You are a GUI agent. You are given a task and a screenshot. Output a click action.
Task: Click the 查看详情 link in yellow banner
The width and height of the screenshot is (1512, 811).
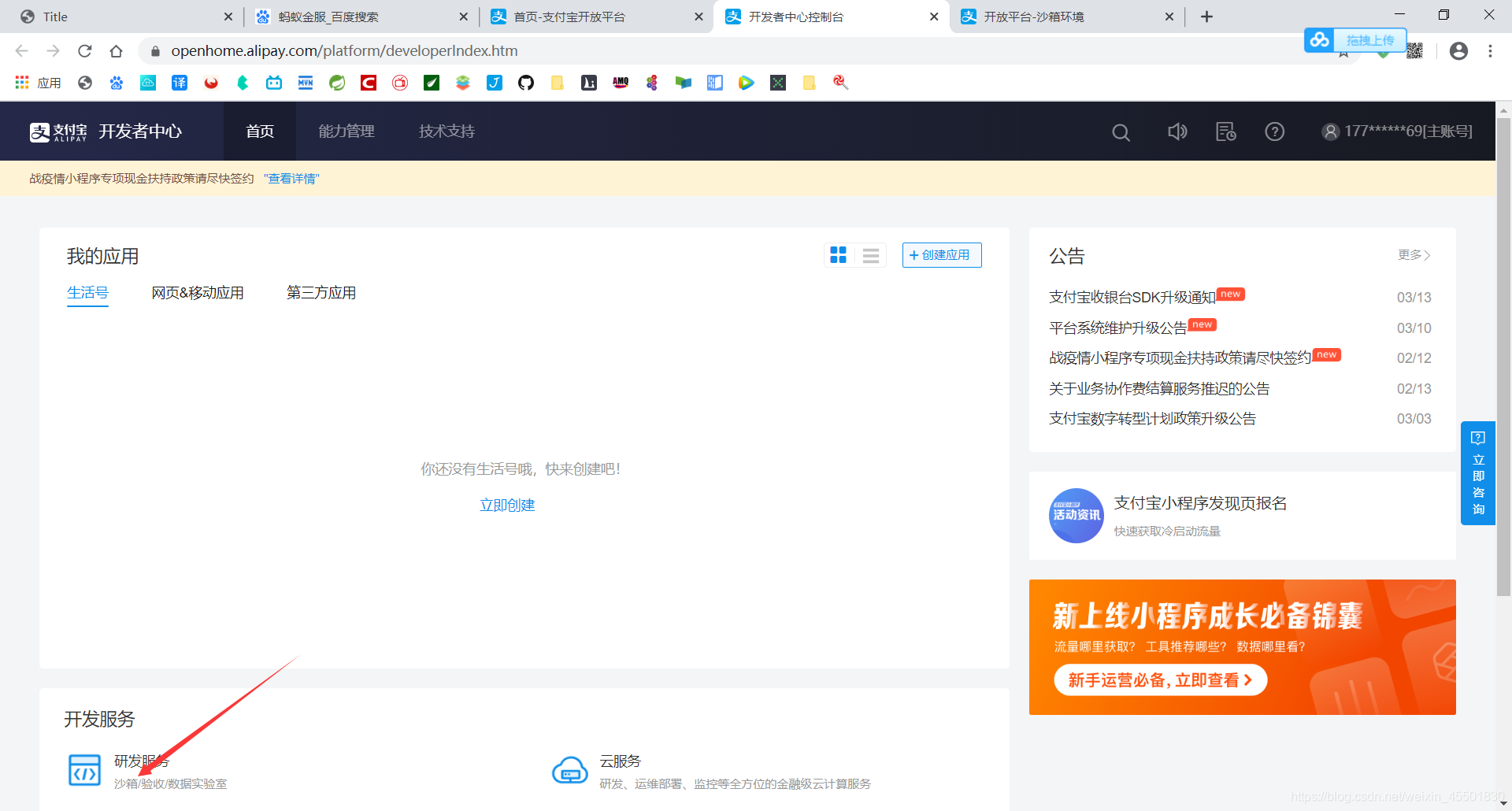coord(291,179)
